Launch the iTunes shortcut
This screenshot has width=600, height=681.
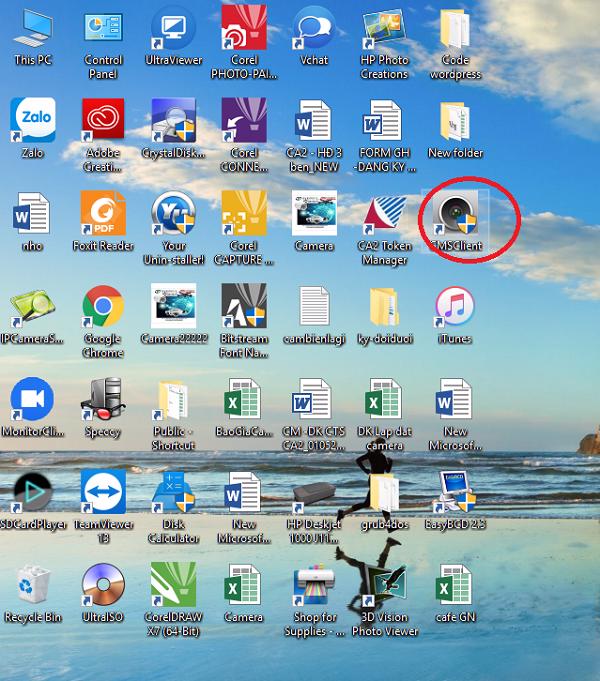(455, 306)
